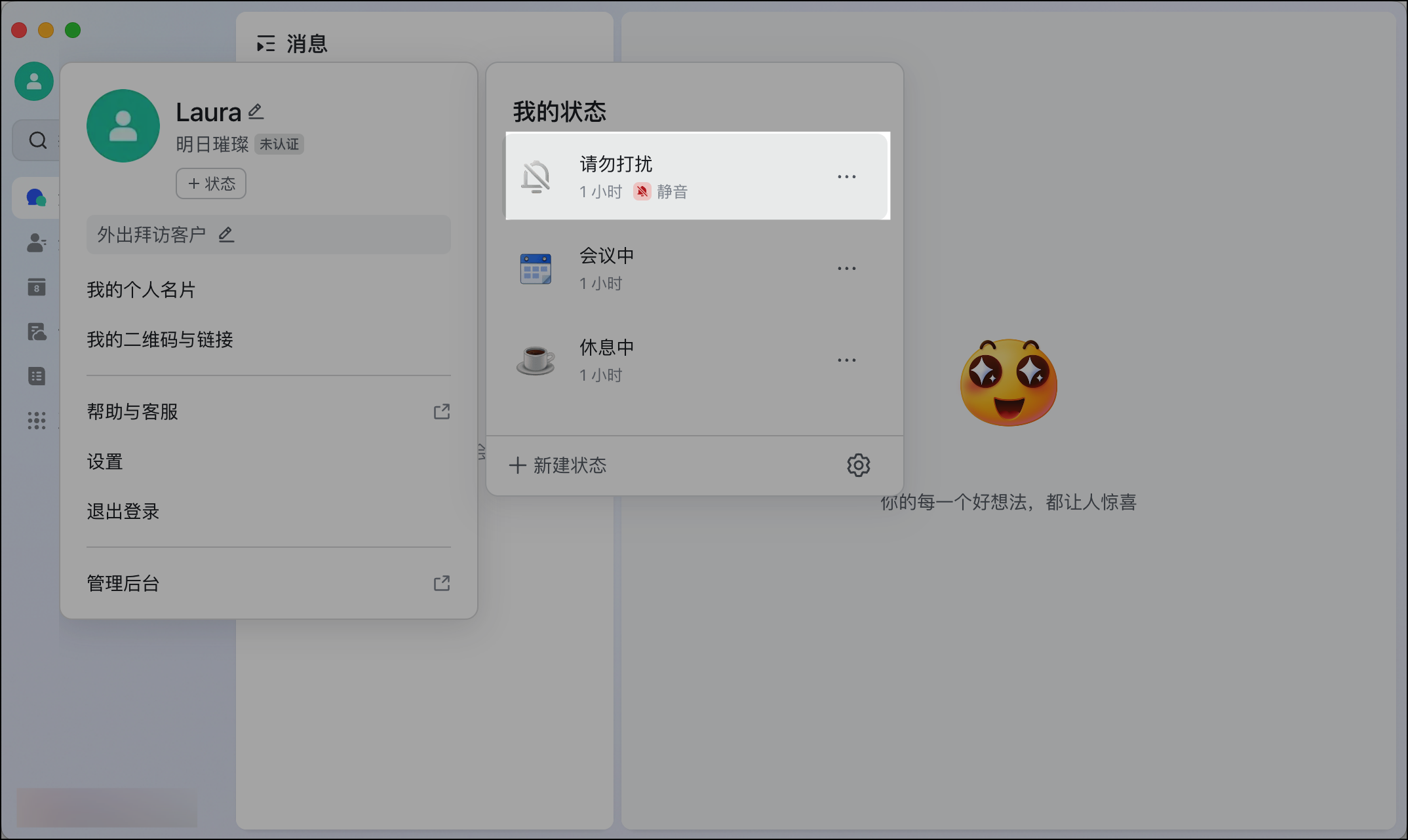Viewport: 1408px width, 840px height.
Task: Open the Messages chat icon in sidebar
Action: tap(36, 197)
